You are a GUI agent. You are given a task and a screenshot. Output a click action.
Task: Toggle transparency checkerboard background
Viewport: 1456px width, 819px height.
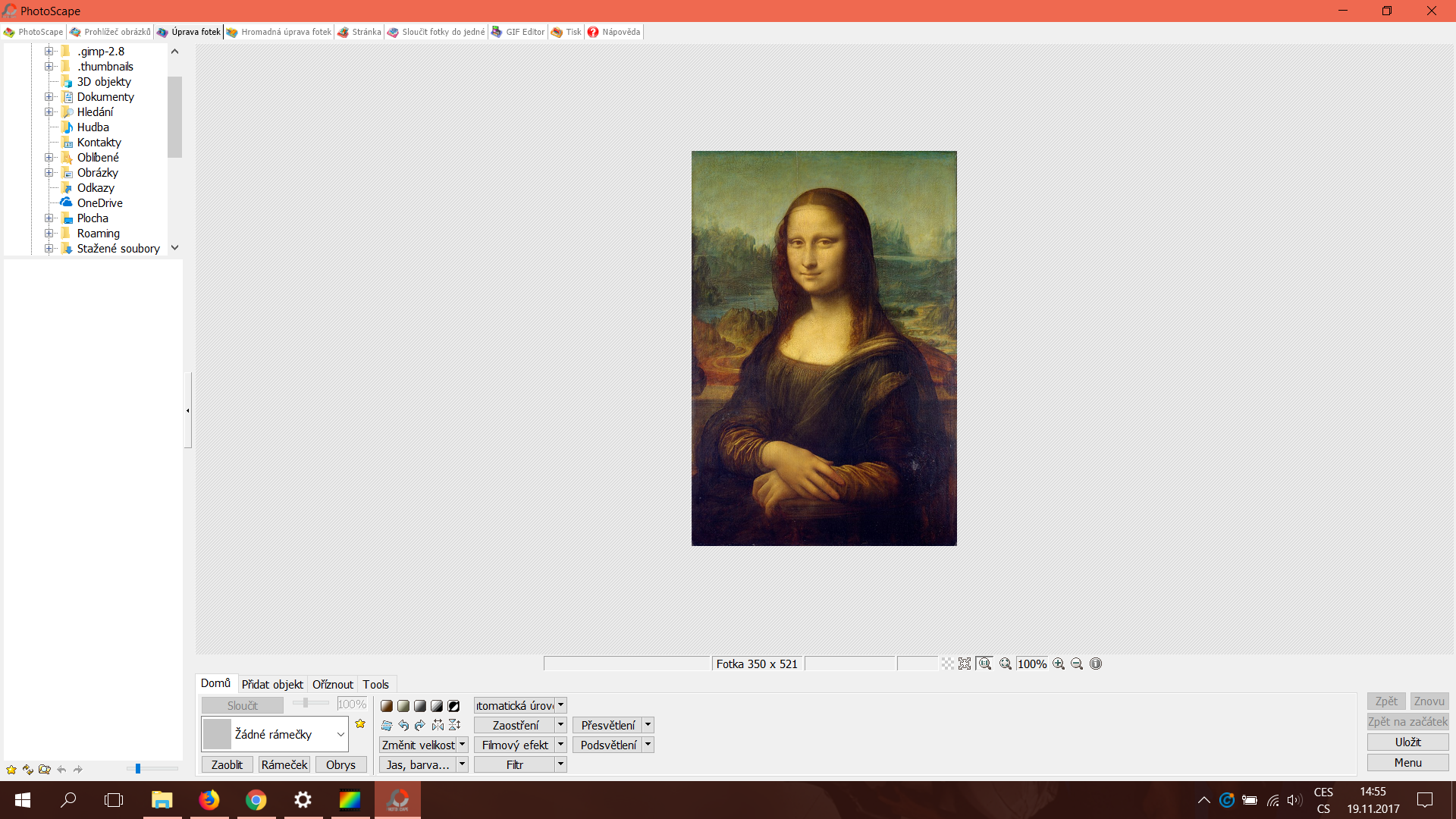point(948,664)
